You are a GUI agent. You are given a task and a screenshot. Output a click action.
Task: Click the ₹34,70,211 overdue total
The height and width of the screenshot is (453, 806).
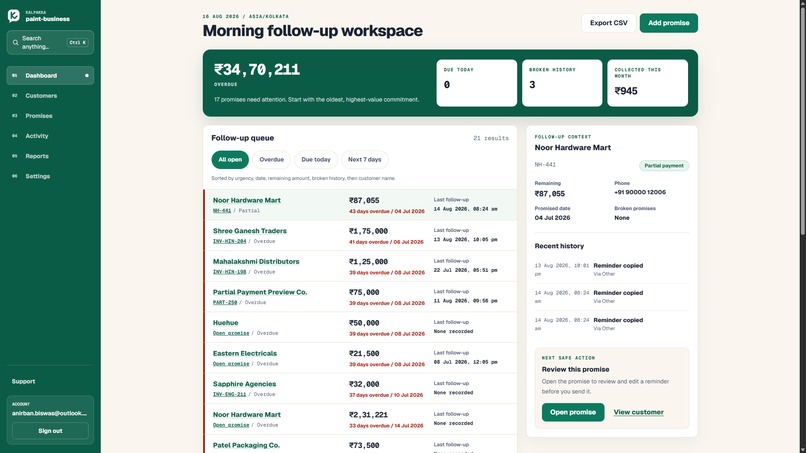click(257, 69)
